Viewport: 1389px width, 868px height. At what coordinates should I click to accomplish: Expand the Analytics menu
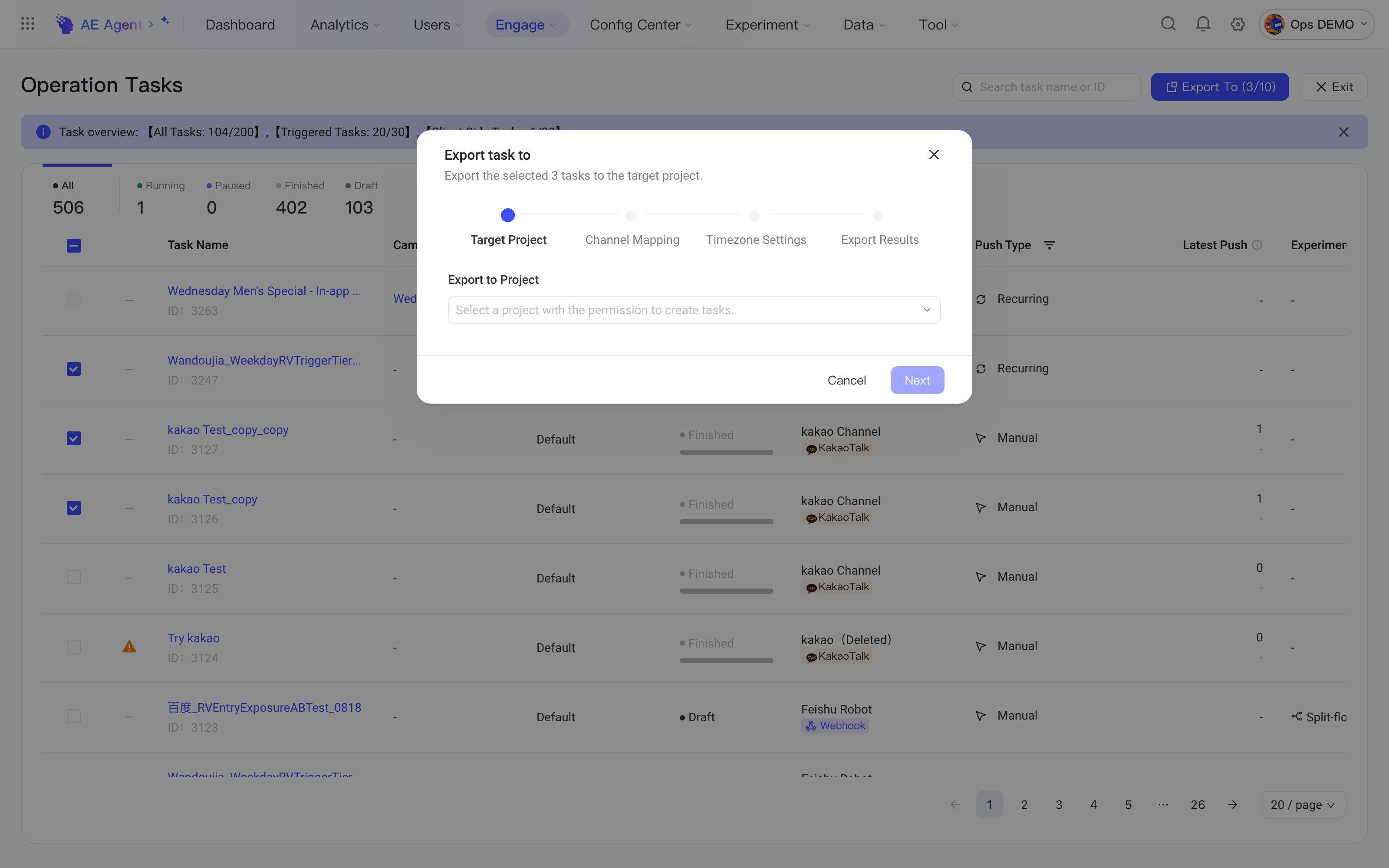coord(345,25)
